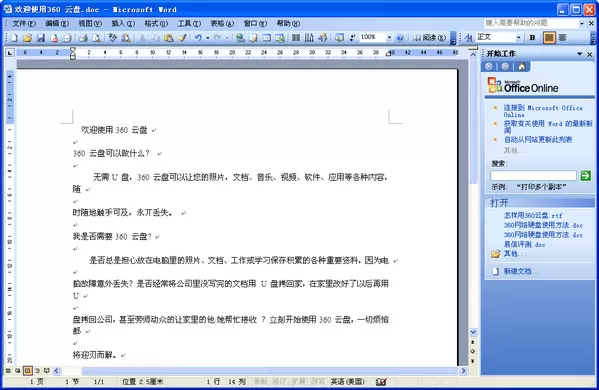
Task: Click the ruler tab-stop type selector
Action: [10, 53]
